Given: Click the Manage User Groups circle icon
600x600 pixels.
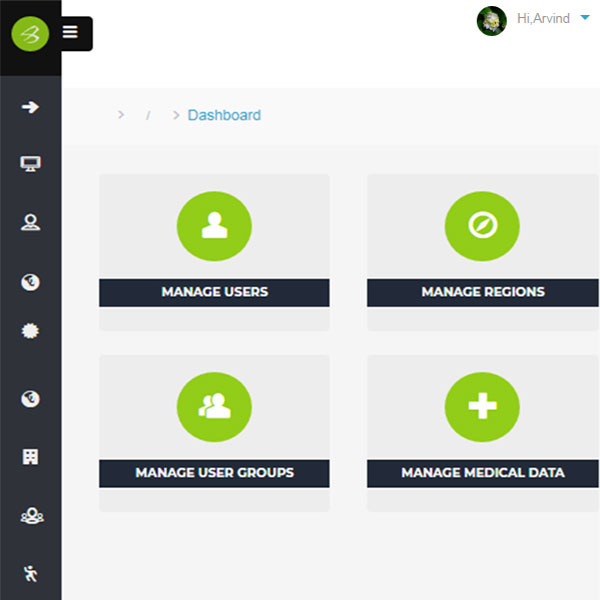Looking at the screenshot, I should point(214,405).
